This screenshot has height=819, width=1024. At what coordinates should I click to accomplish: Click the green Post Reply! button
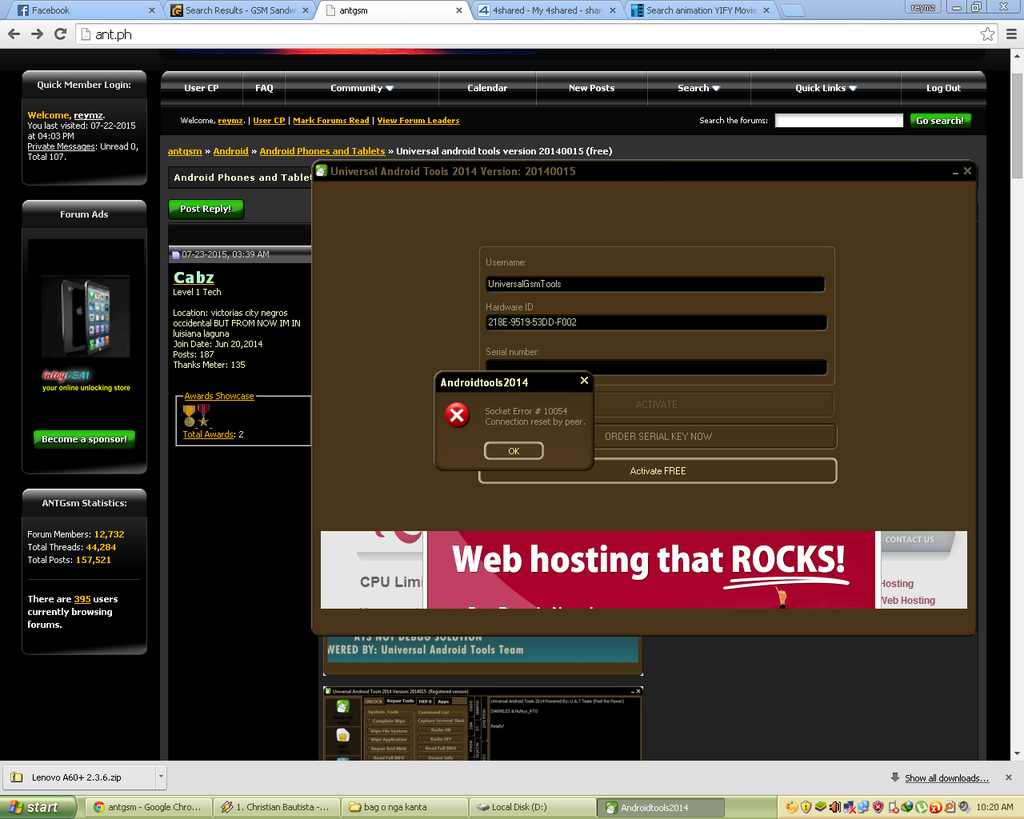point(206,209)
